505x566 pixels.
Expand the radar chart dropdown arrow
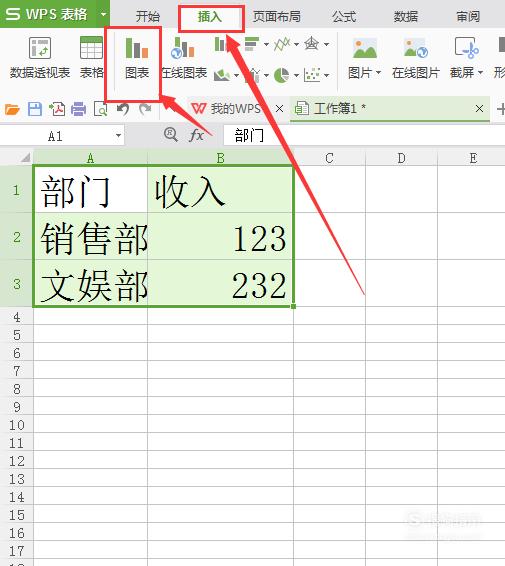pos(326,44)
